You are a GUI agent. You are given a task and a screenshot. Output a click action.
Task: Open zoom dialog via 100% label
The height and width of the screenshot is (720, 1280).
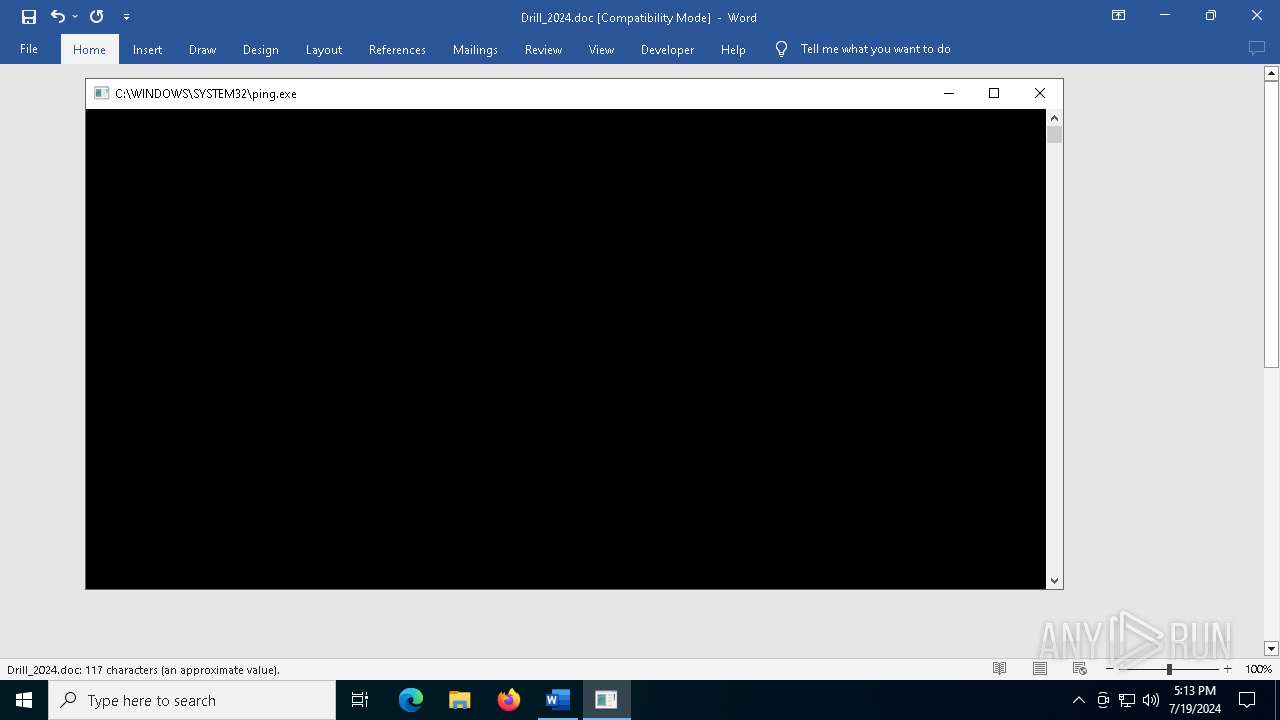pos(1258,669)
